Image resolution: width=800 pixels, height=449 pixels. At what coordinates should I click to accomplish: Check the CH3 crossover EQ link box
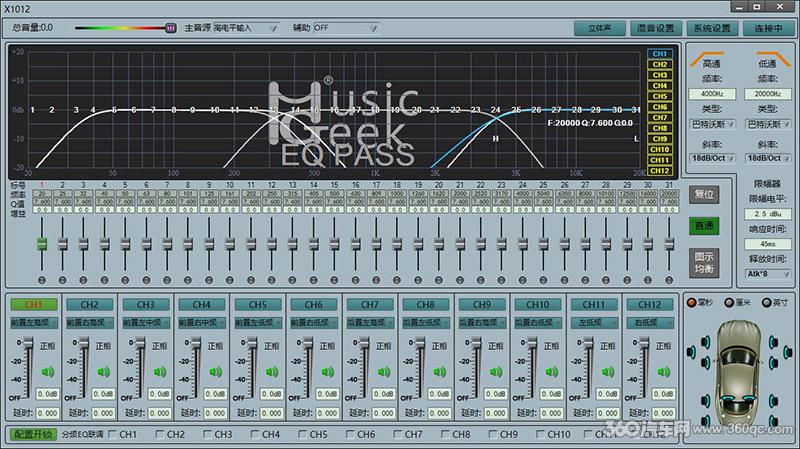pos(207,434)
